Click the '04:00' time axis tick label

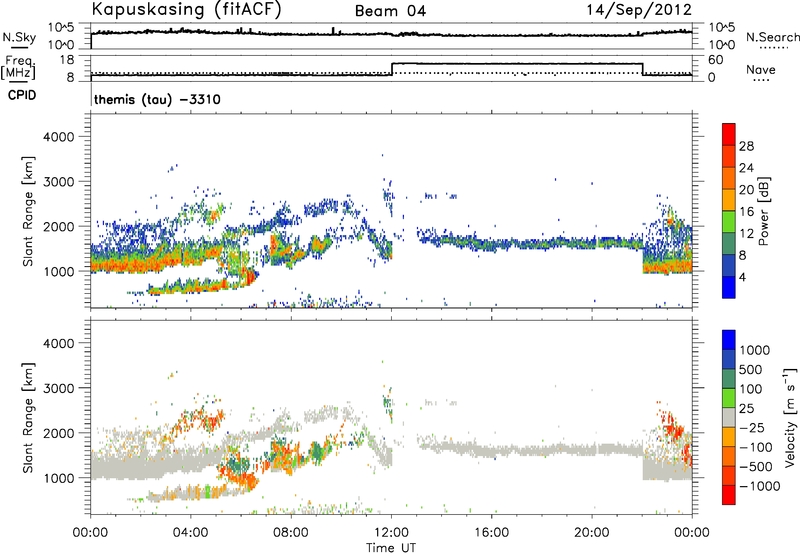click(x=191, y=533)
